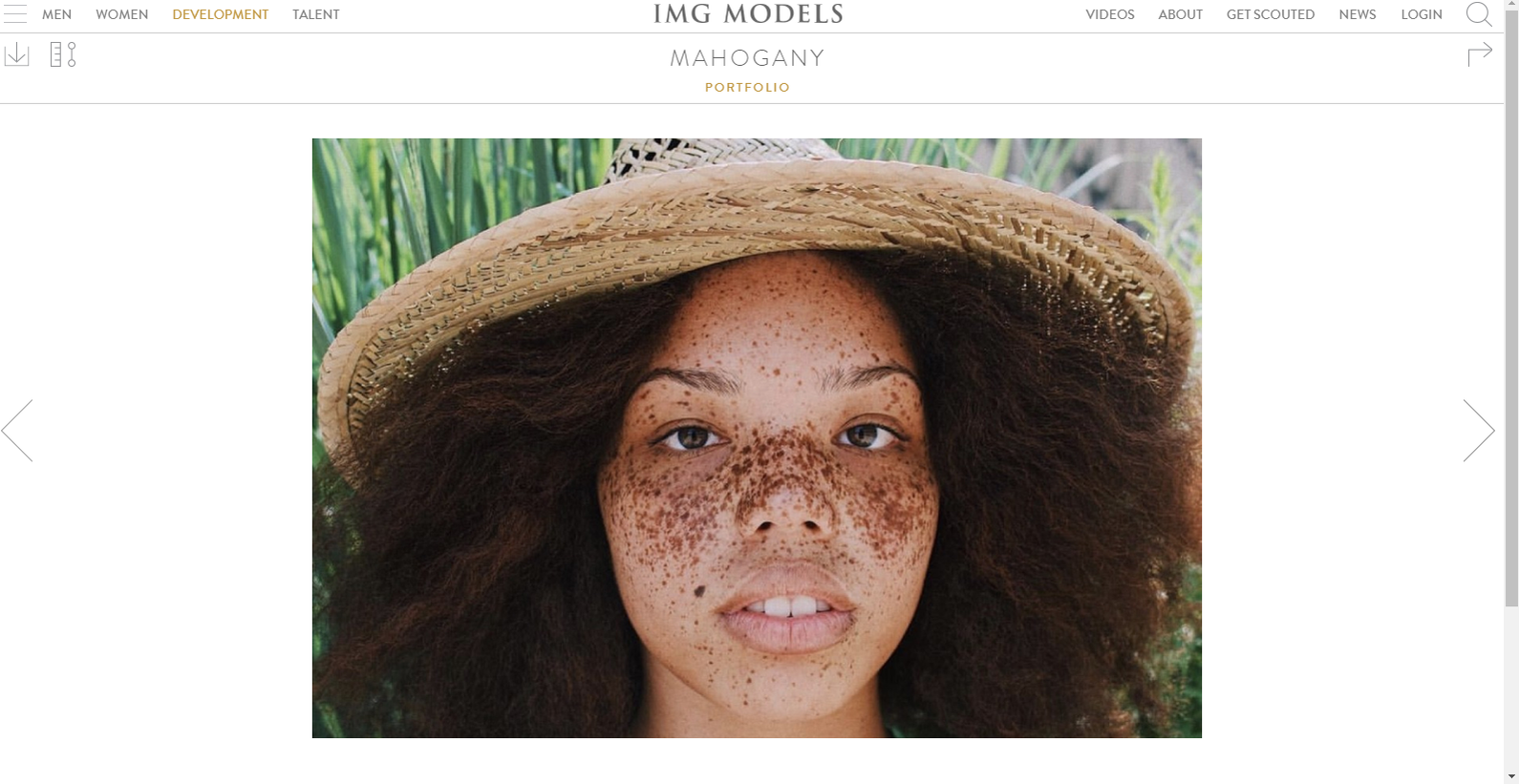Open the MEN menu item

57,14
